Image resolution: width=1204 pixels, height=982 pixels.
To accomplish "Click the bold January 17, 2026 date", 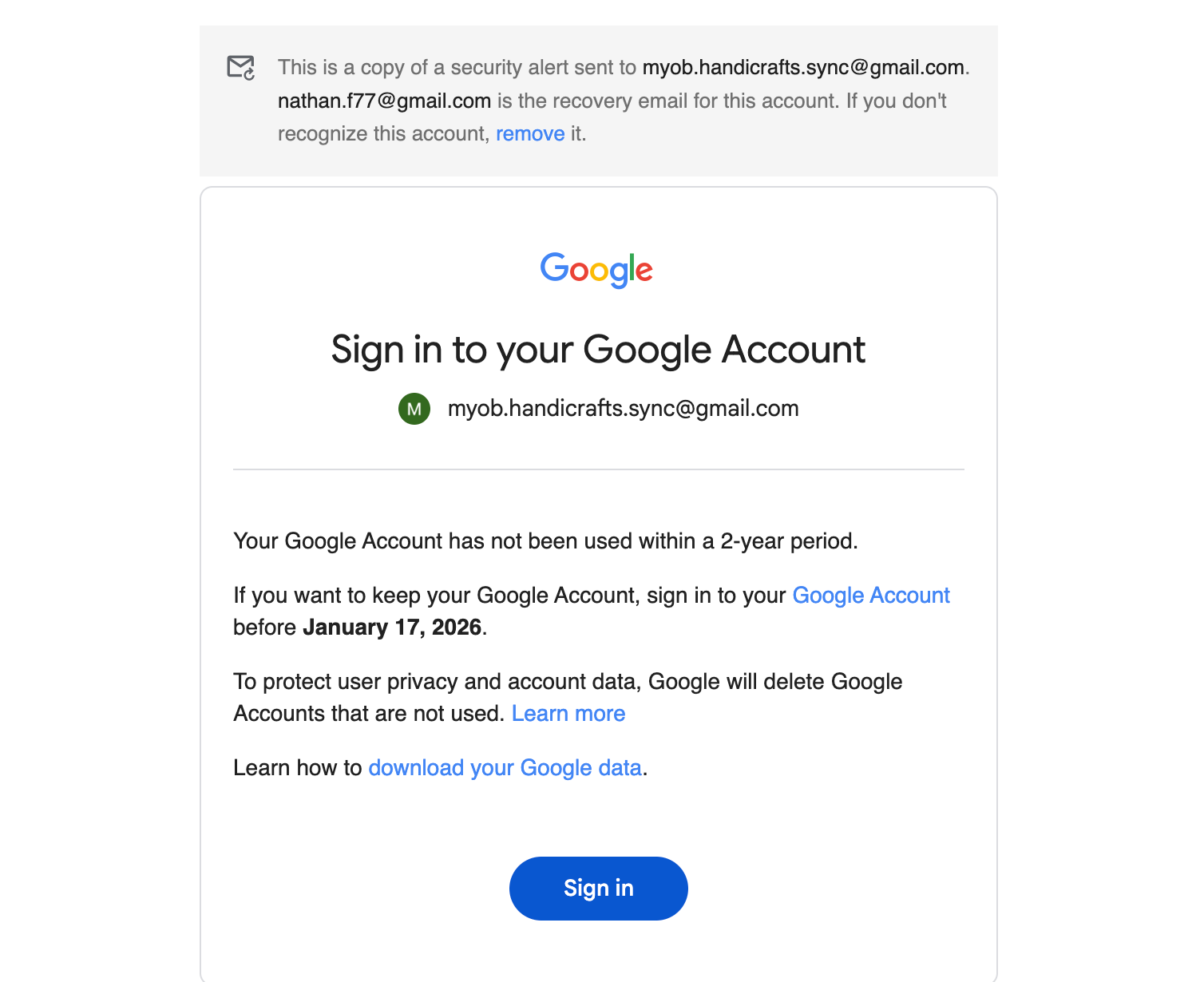I will click(392, 628).
